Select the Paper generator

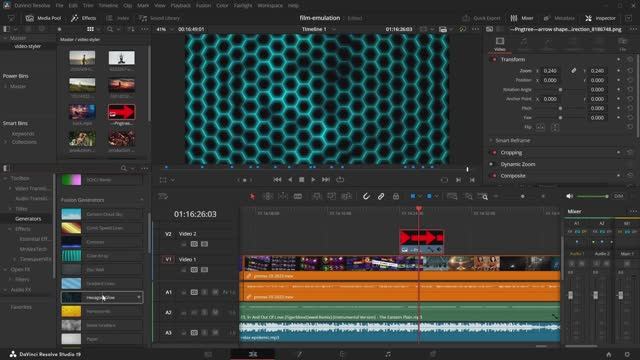click(x=102, y=339)
